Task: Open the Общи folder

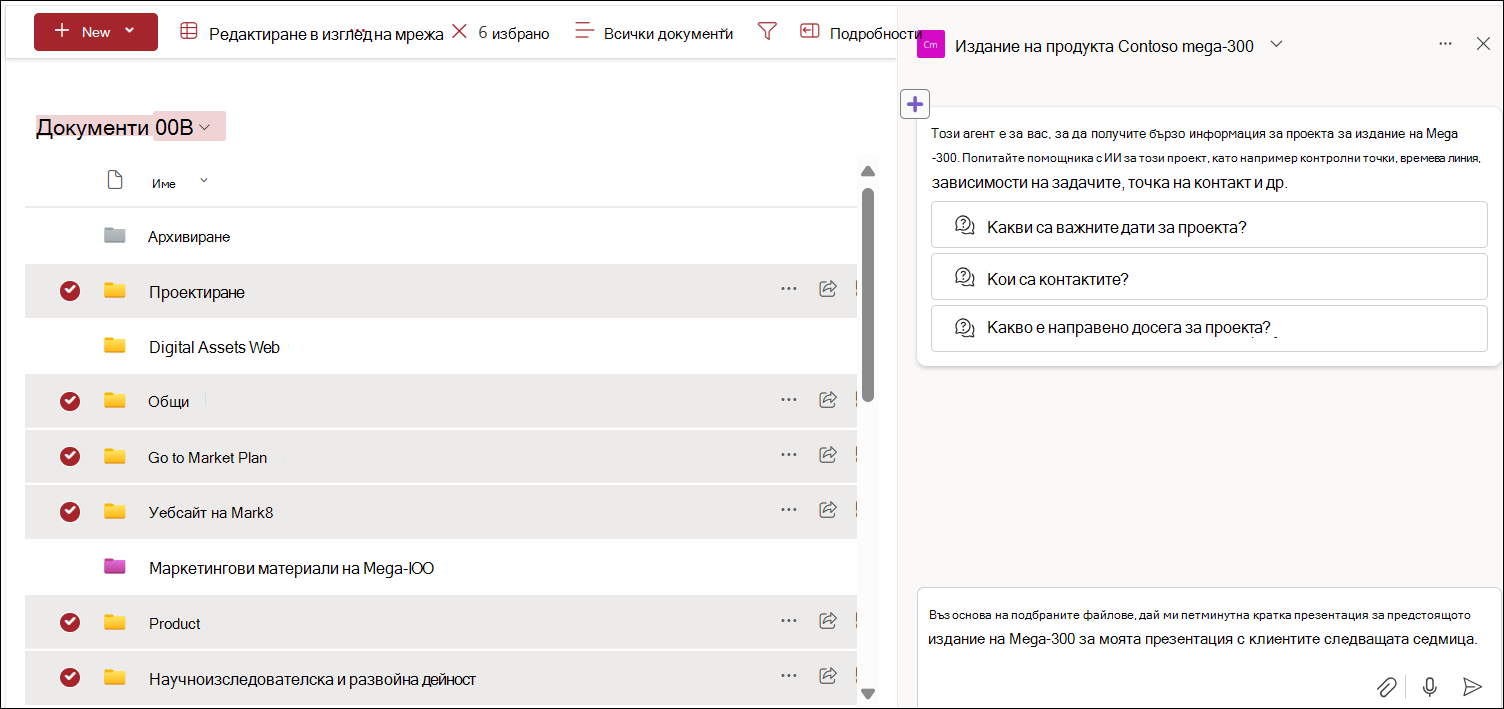Action: pyautogui.click(x=169, y=402)
